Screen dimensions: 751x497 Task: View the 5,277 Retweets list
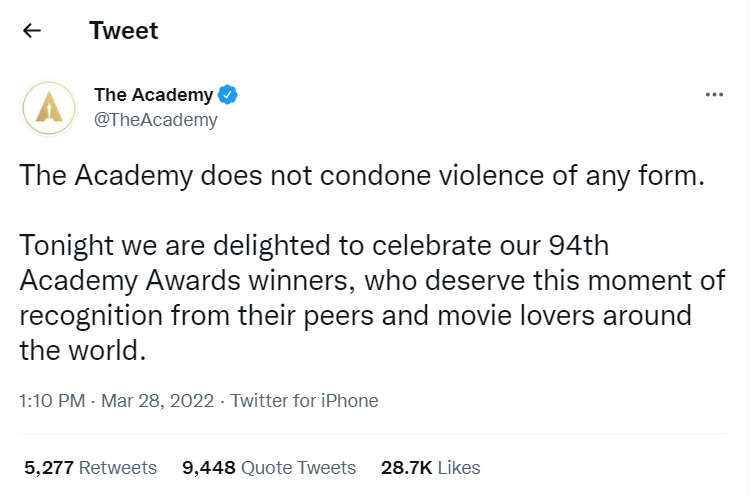[91, 467]
